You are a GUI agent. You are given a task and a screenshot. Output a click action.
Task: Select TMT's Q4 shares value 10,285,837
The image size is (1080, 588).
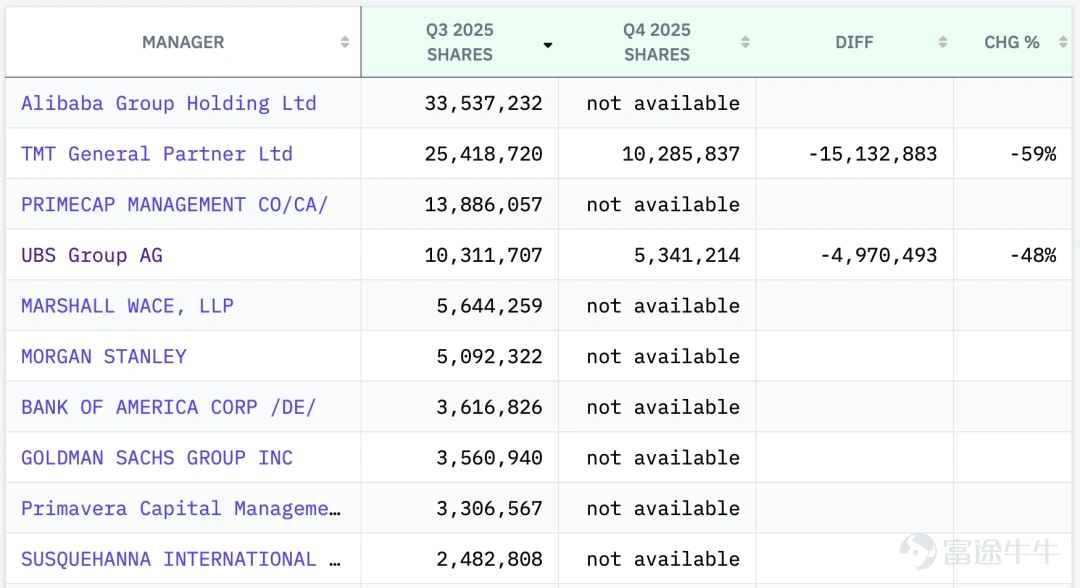[681, 154]
